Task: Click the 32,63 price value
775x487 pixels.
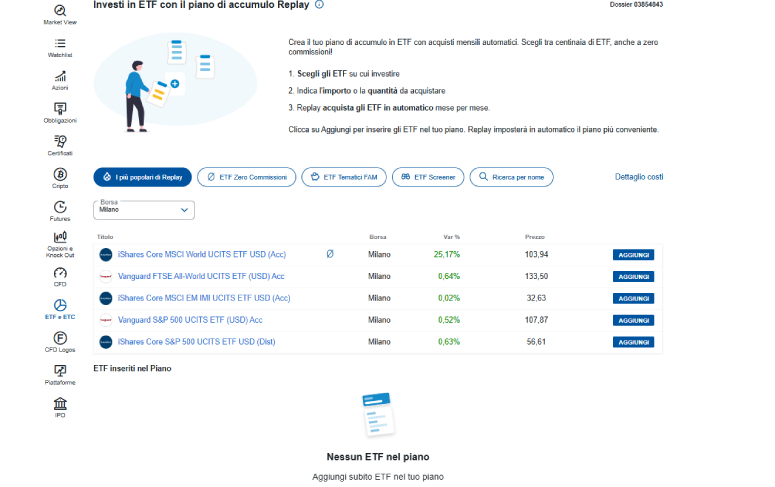Action: click(536, 298)
